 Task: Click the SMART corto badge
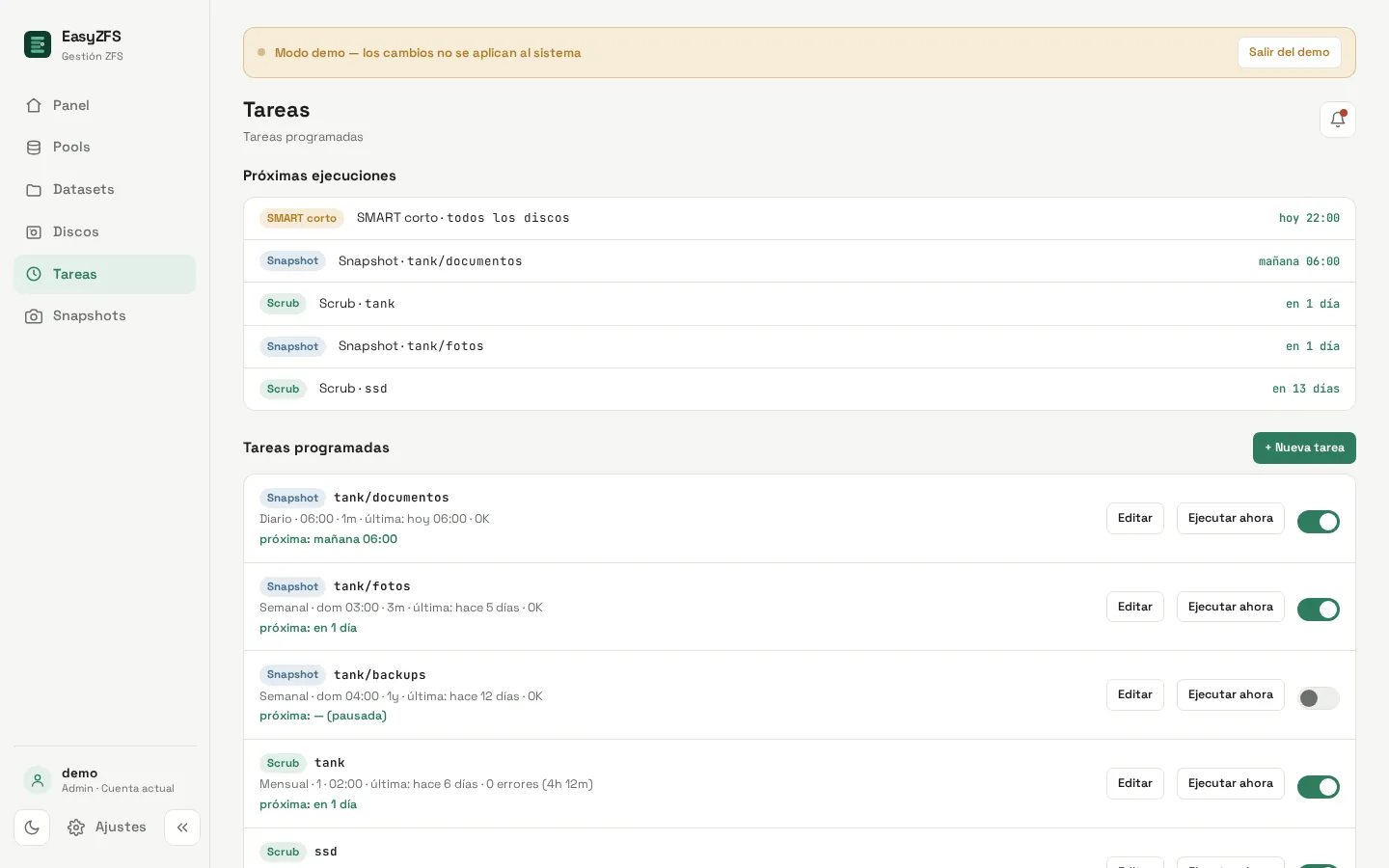302,218
